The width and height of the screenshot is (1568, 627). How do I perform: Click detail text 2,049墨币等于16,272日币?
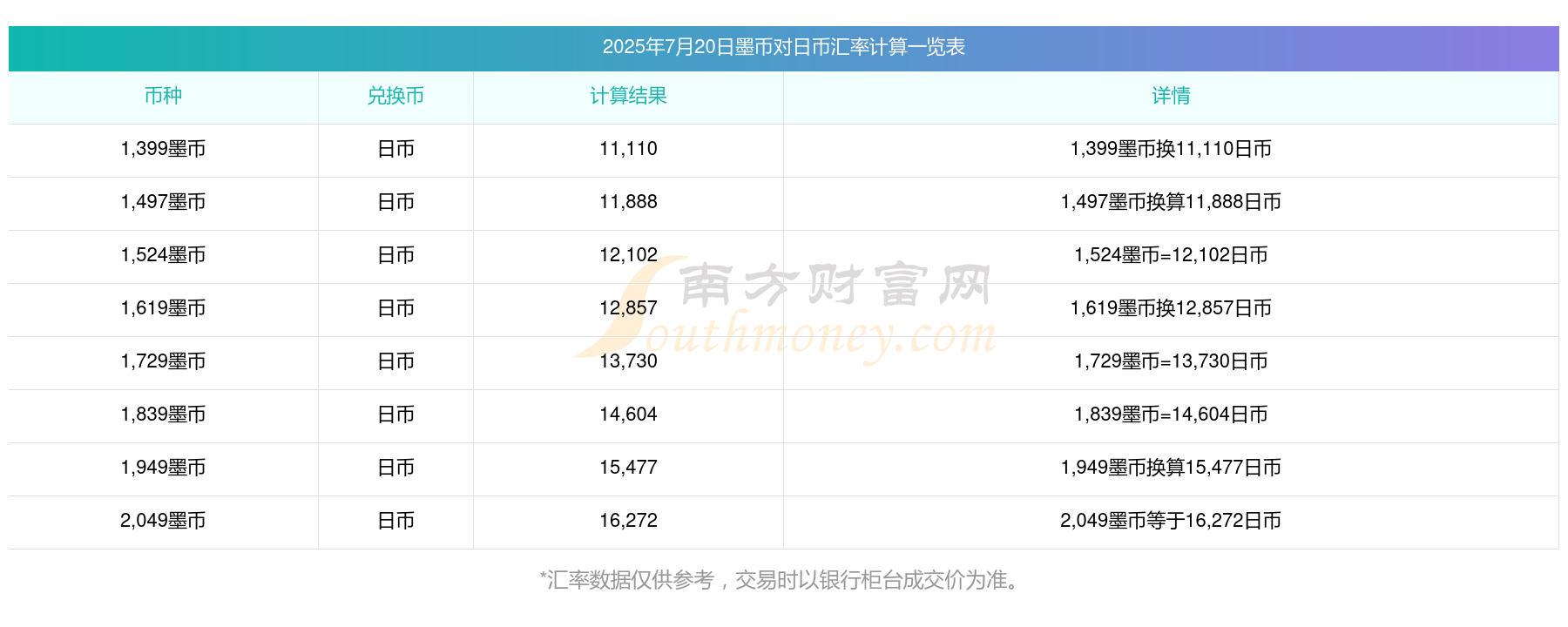(x=1171, y=521)
